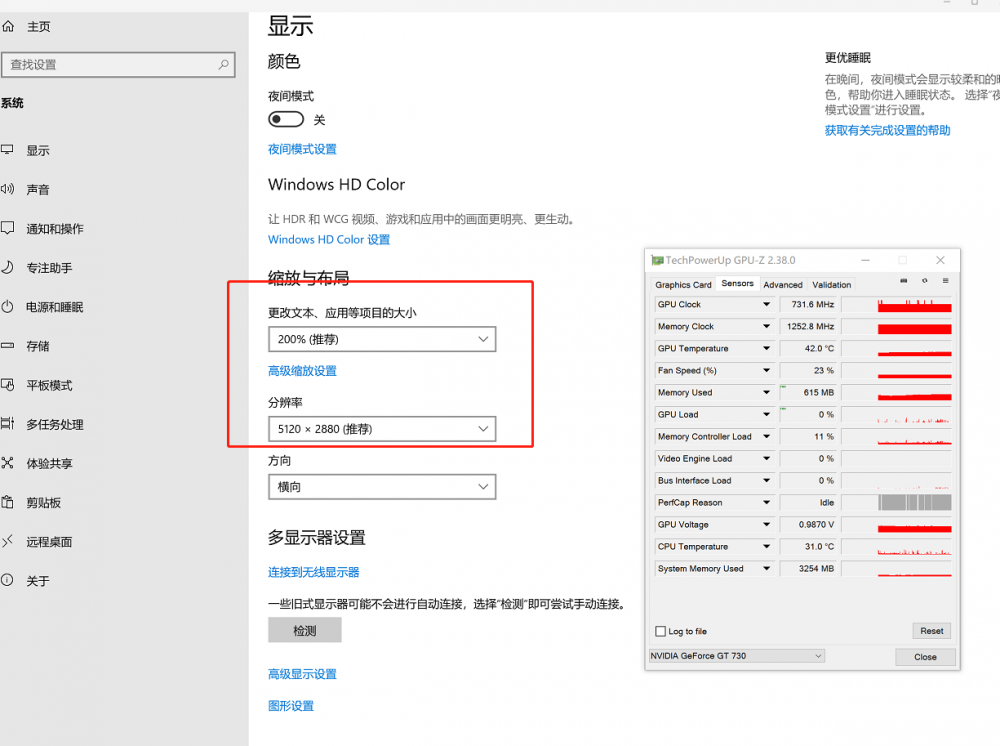Expand the System Memory Used dropdown arrow
This screenshot has height=746, width=1000.
(x=767, y=569)
